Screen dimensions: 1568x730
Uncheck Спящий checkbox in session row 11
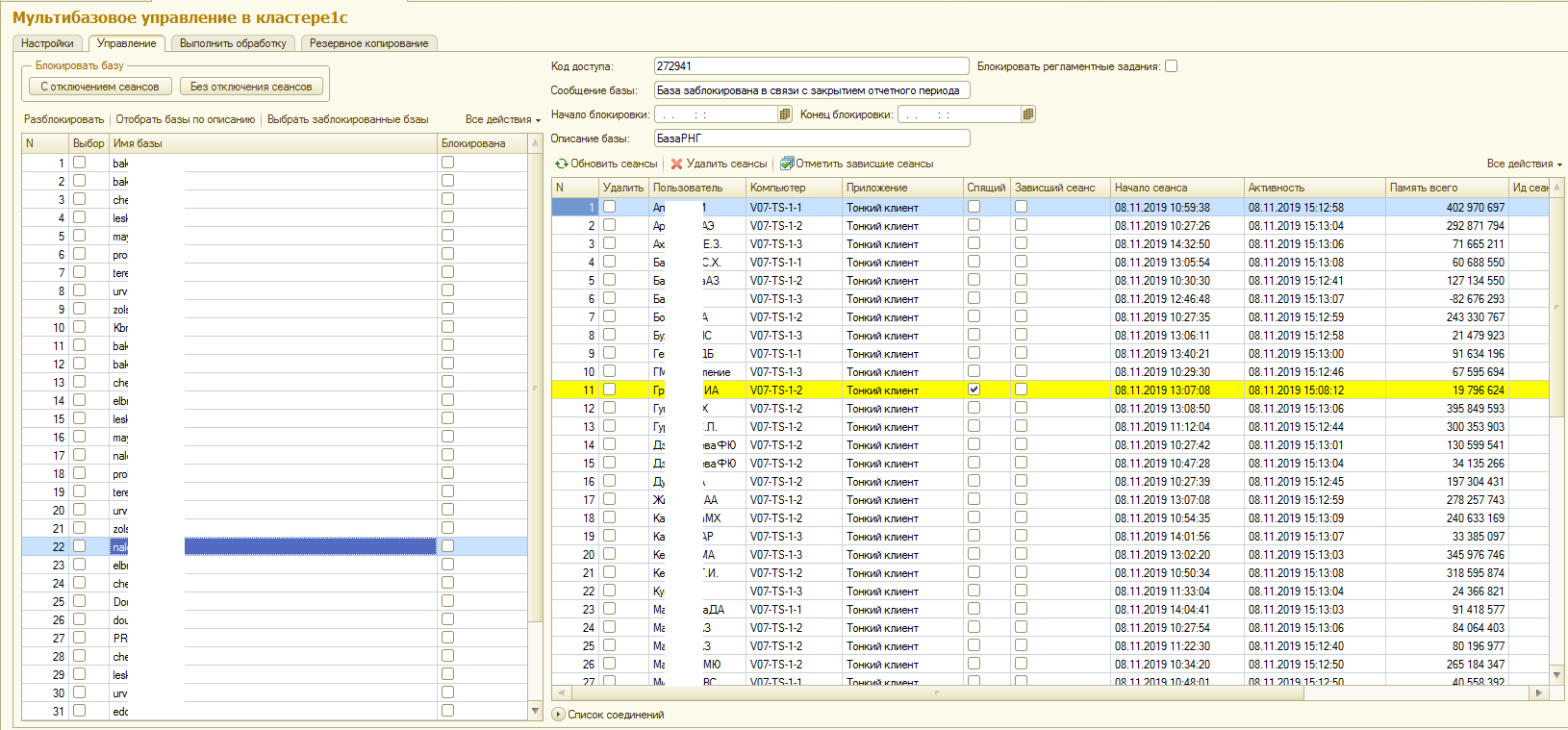tap(974, 390)
